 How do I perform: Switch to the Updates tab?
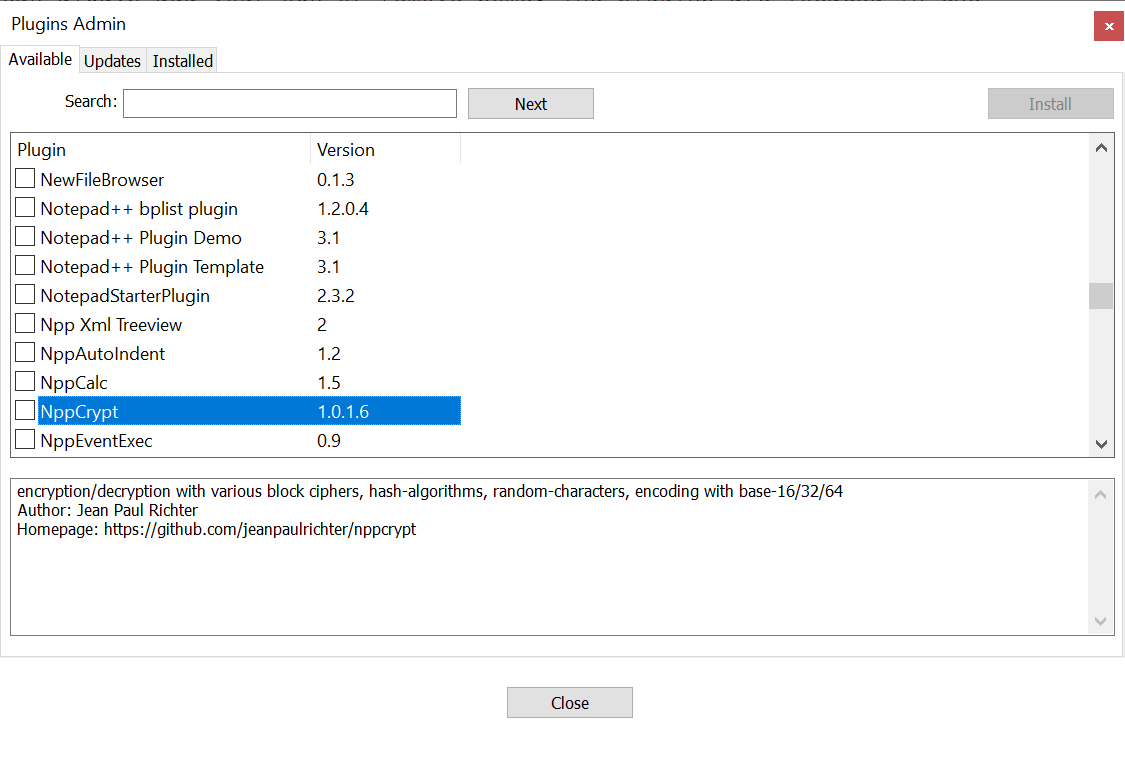(x=112, y=61)
